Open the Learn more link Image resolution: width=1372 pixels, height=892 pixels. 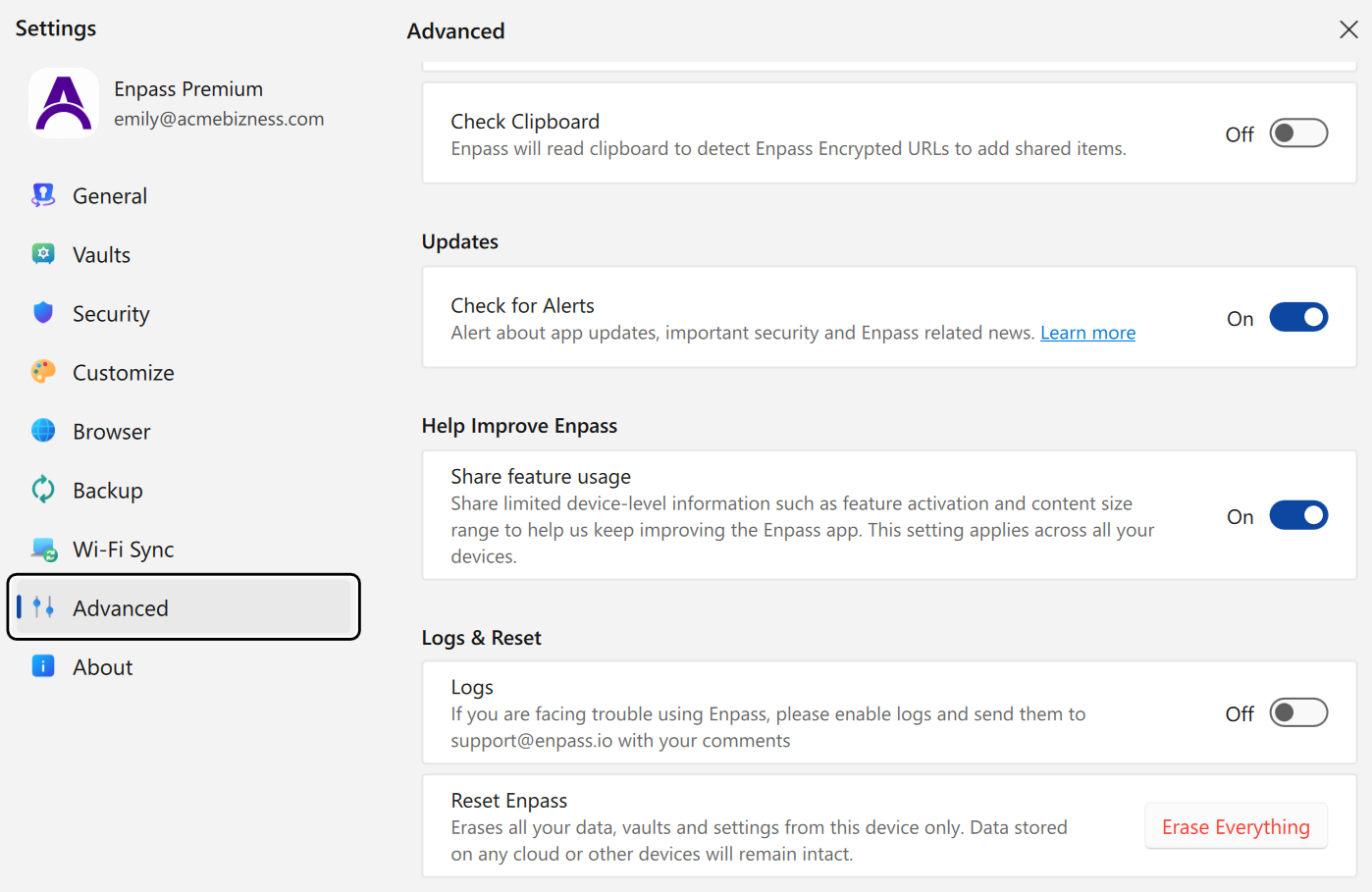coord(1087,333)
